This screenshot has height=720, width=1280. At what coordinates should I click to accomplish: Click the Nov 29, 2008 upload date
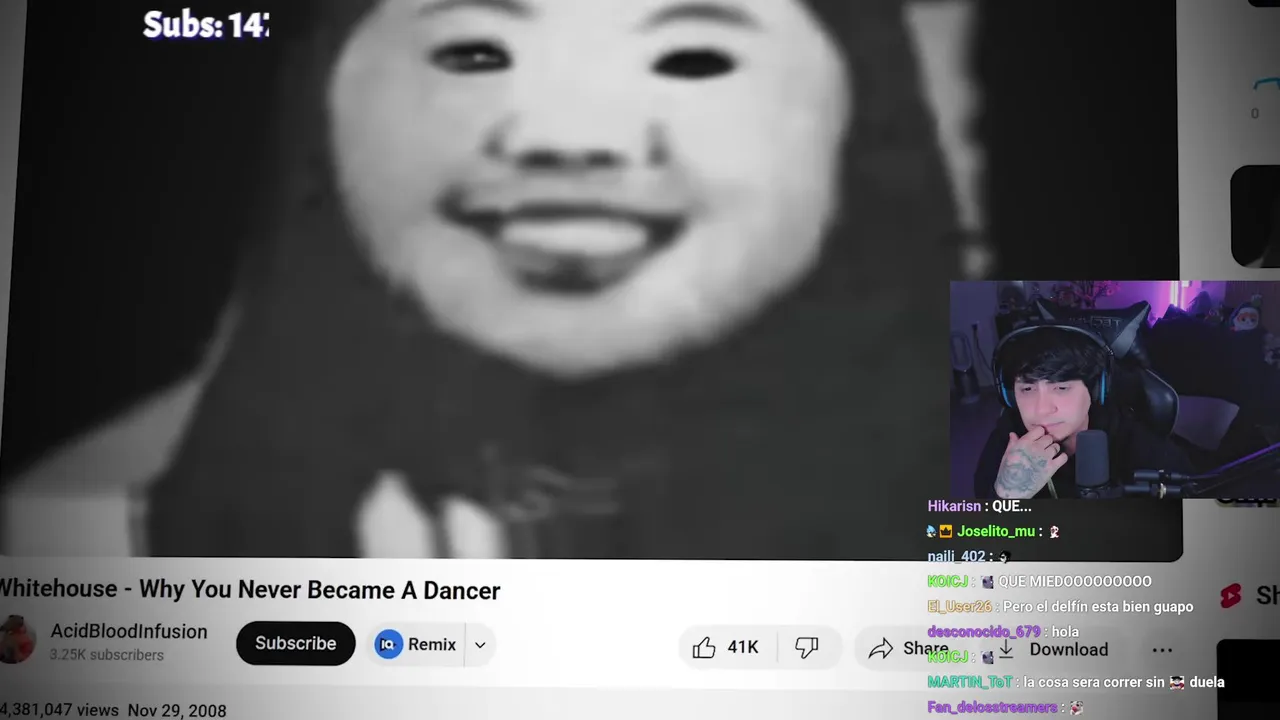click(x=177, y=710)
